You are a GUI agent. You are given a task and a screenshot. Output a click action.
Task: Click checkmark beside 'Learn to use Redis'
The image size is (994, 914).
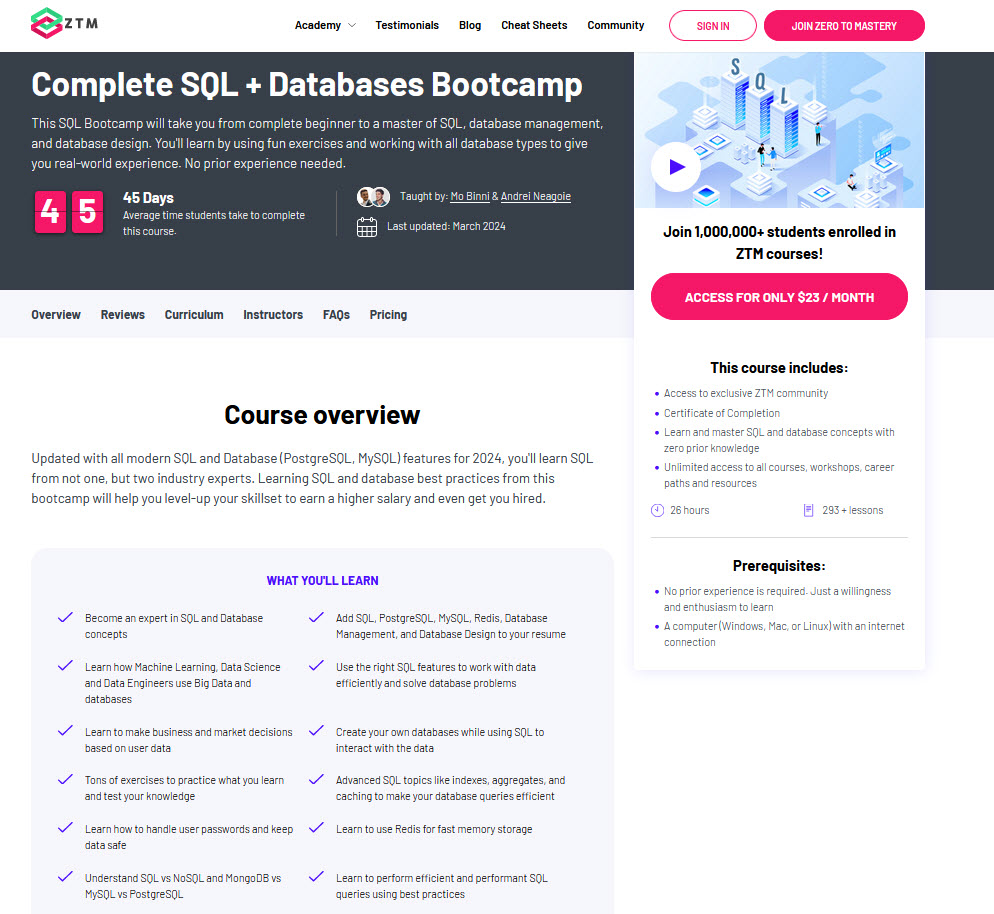coord(316,827)
